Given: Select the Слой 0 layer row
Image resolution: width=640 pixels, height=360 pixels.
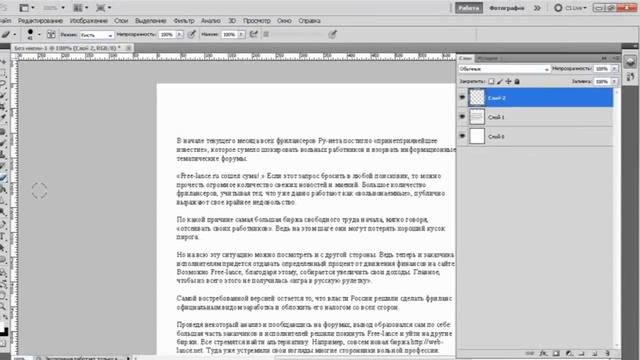Looking at the screenshot, I should [x=535, y=136].
